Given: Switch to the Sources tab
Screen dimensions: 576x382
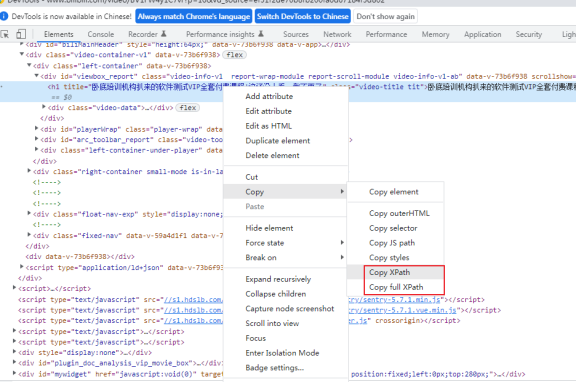Looking at the screenshot, I should (296, 34).
